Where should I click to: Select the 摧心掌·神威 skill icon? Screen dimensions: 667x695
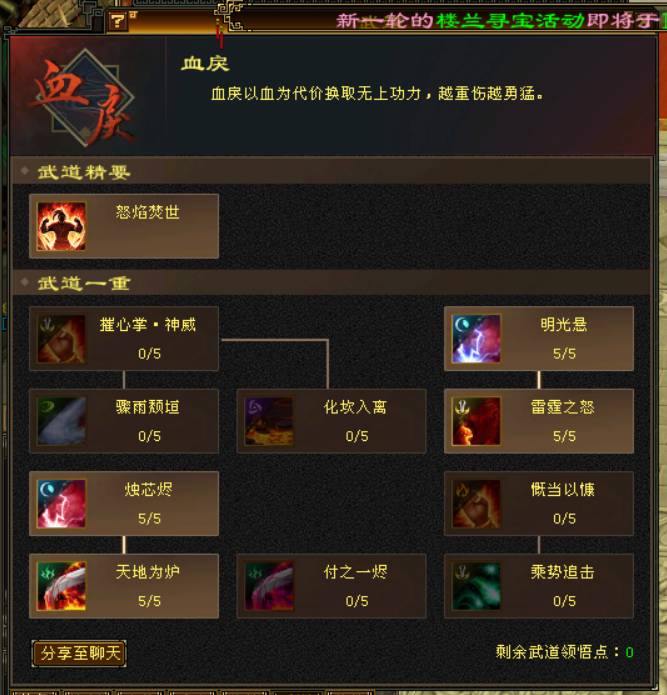point(61,339)
